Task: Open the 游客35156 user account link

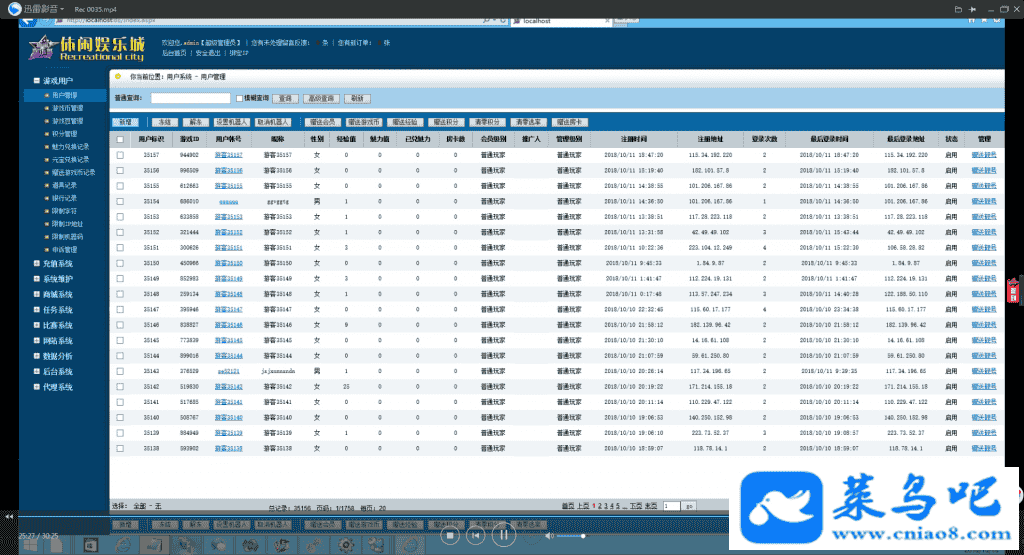Action: pyautogui.click(x=229, y=171)
